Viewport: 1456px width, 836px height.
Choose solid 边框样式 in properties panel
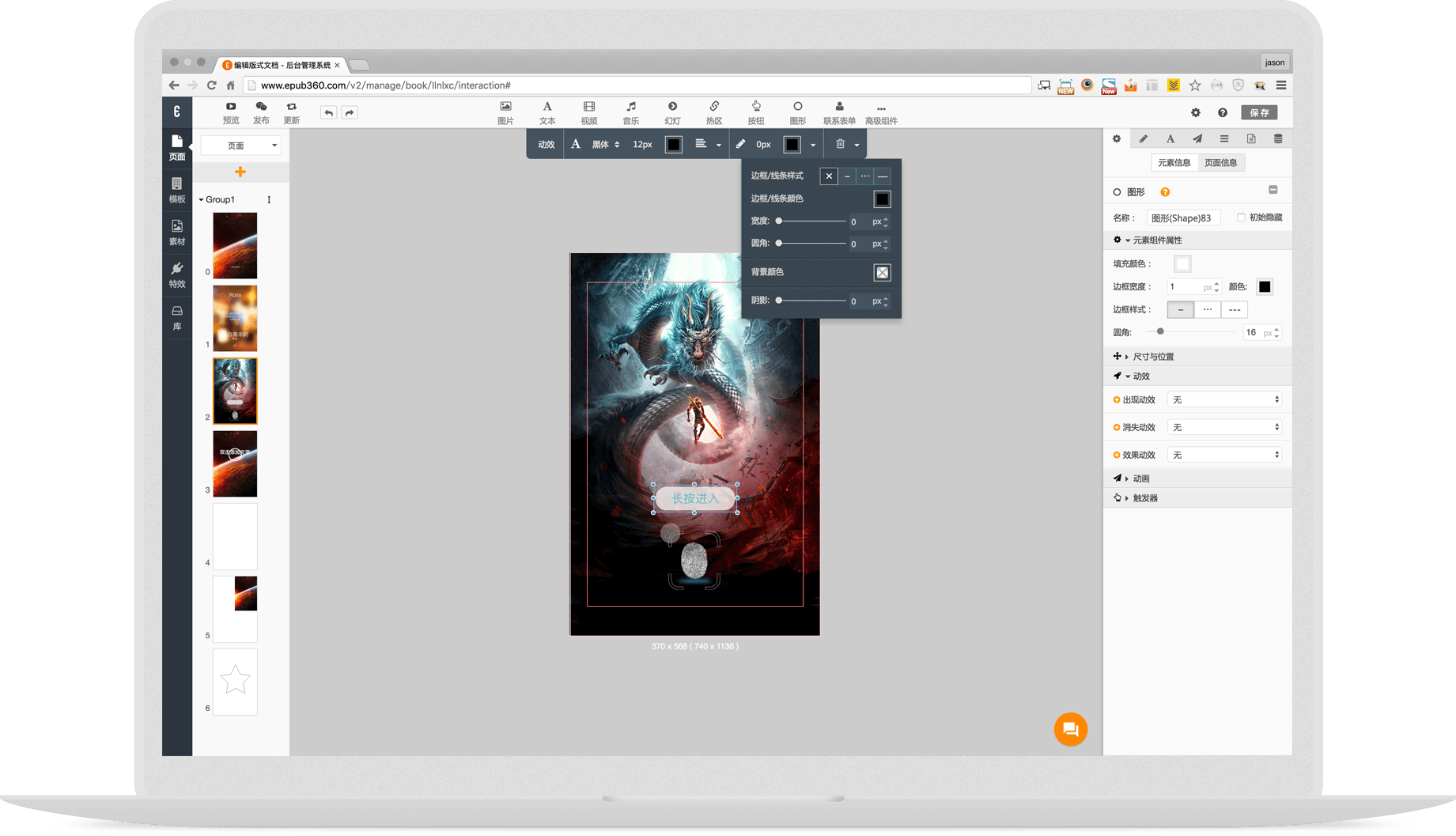(1181, 310)
